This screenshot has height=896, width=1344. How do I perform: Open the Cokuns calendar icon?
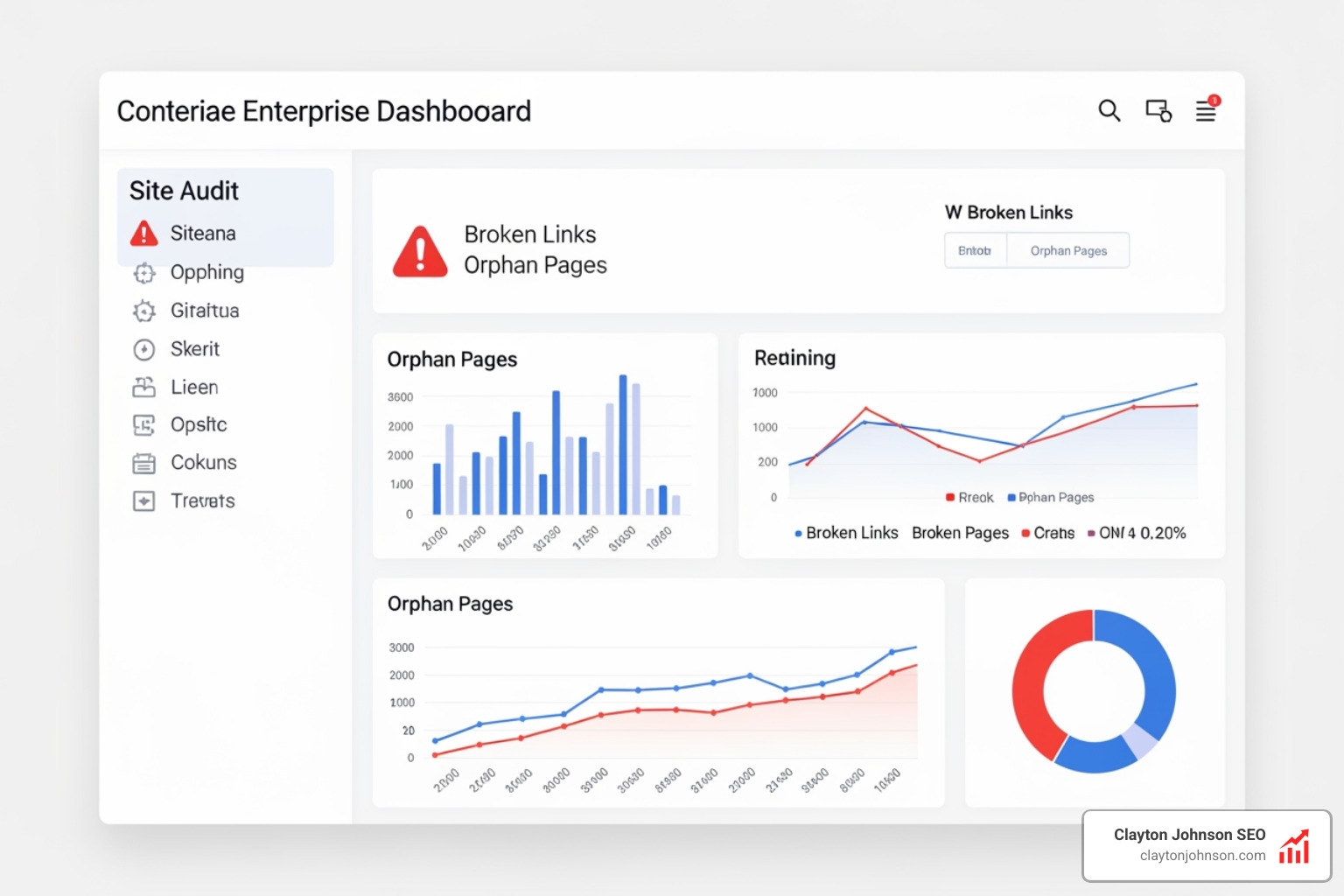[143, 462]
